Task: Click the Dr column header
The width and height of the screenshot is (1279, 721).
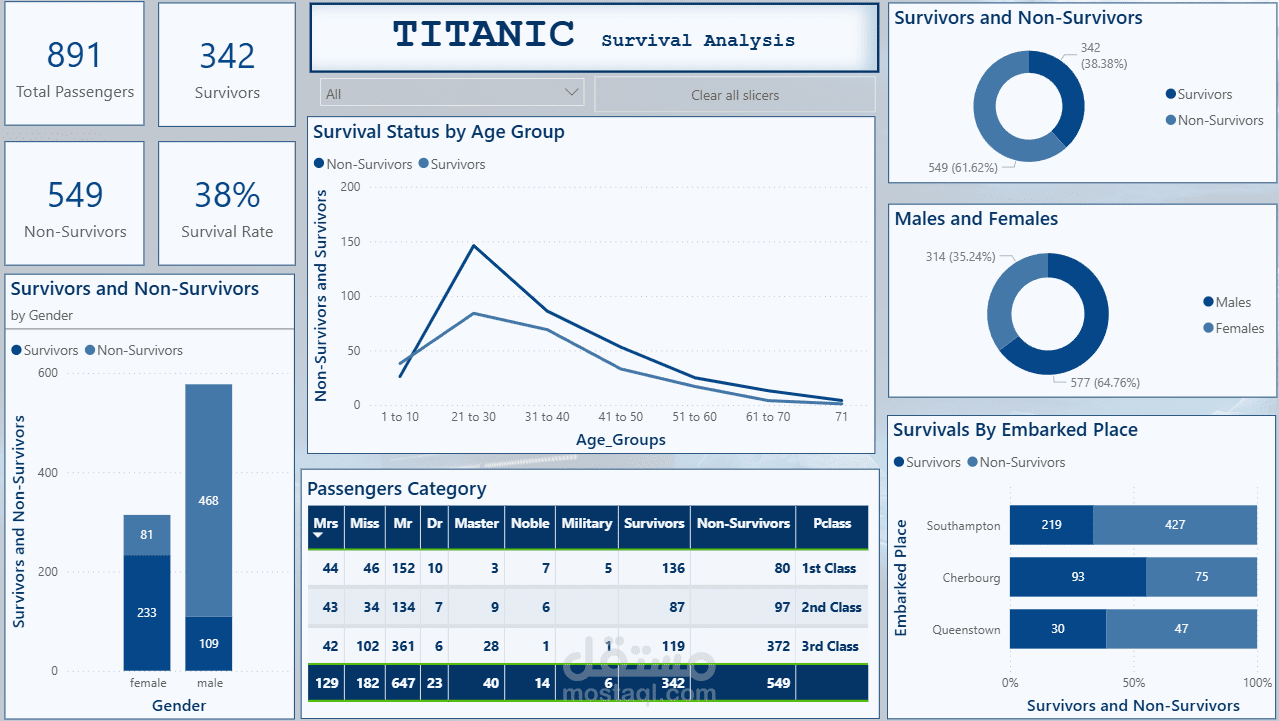Action: click(x=434, y=523)
